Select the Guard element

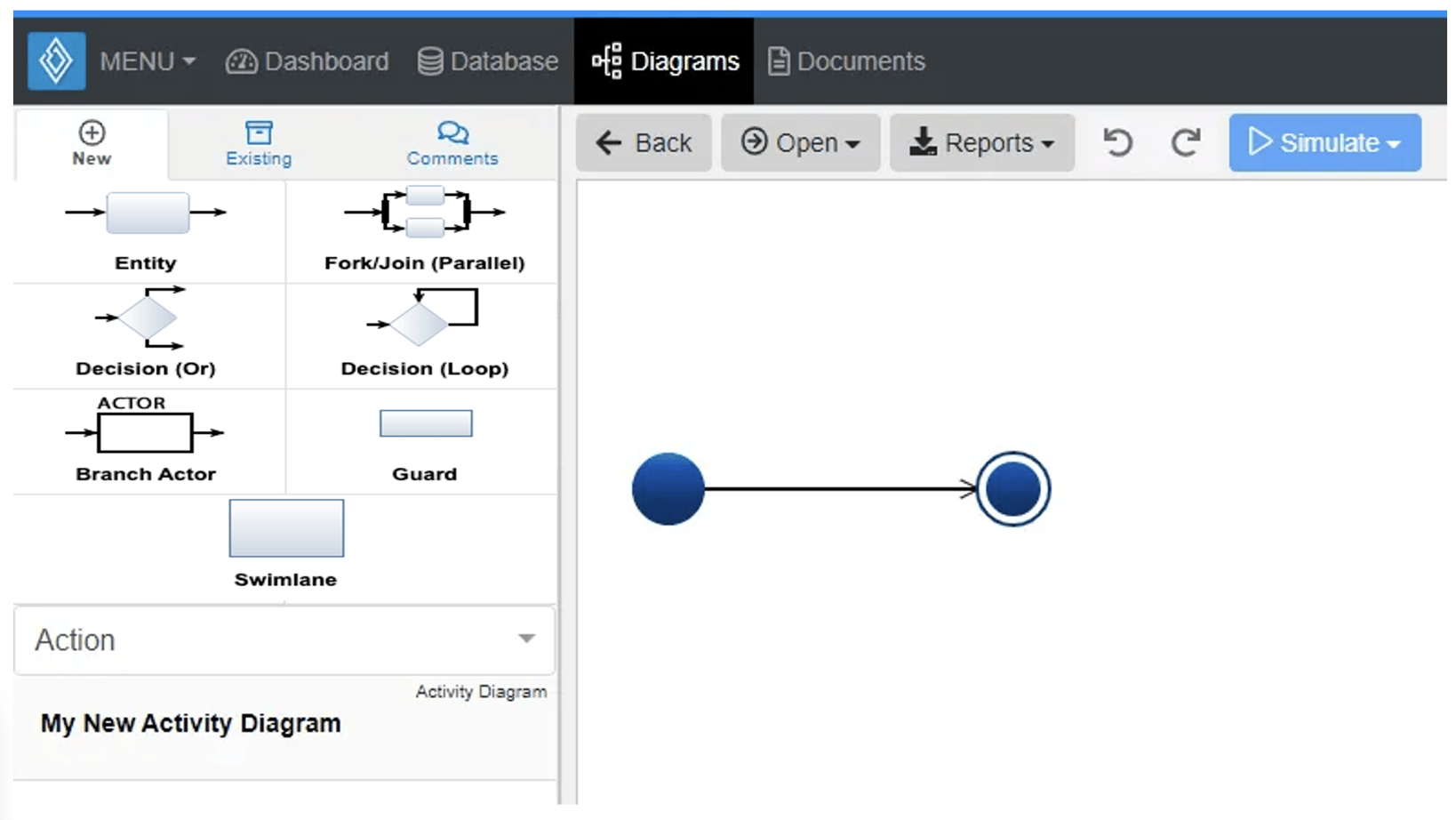pos(425,423)
